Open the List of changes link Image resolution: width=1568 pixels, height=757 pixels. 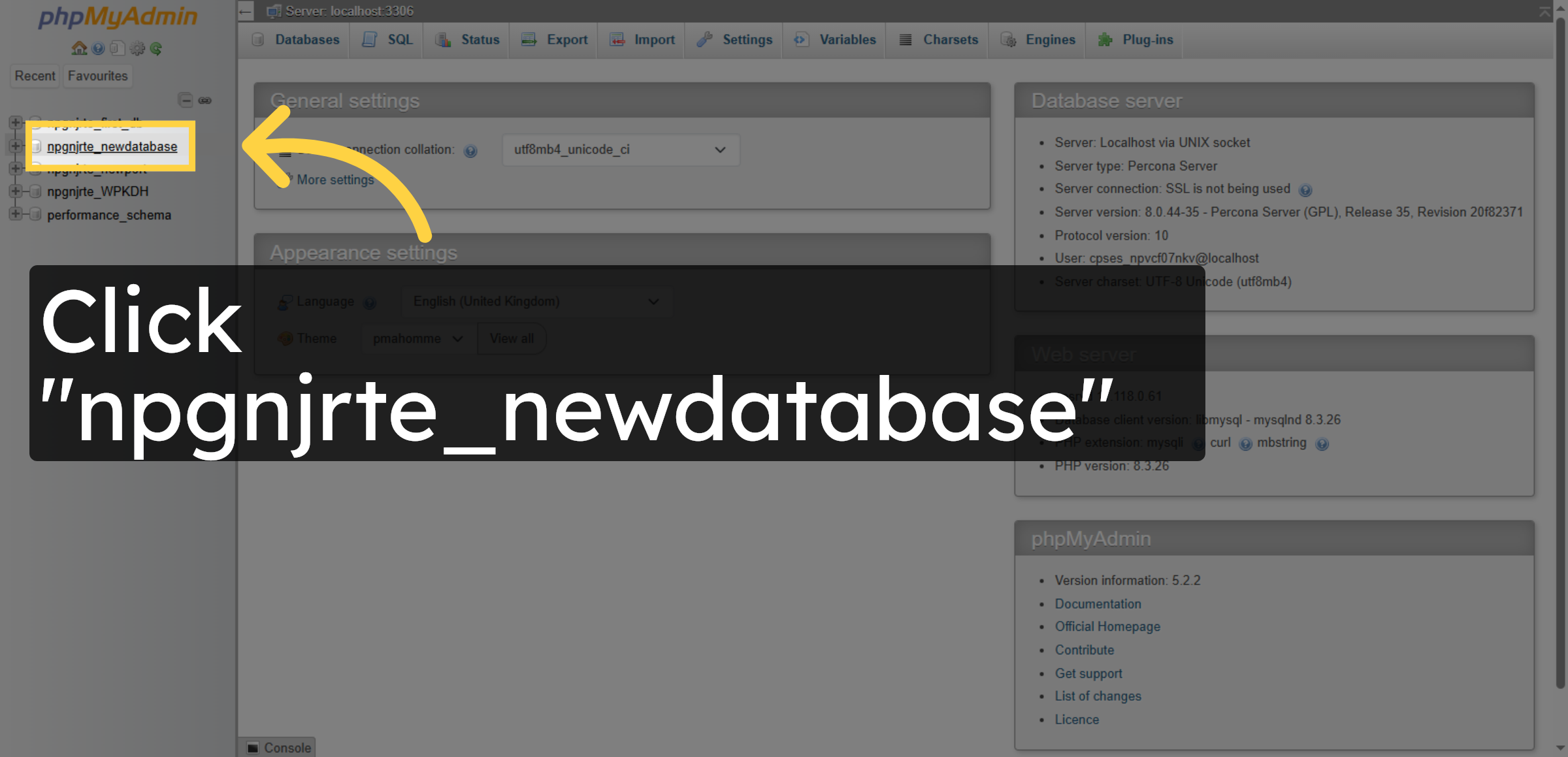[1098, 696]
